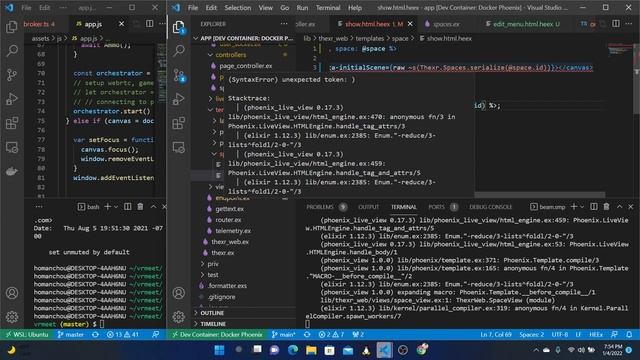640x360 pixels.
Task: Open Explorer view in right VS Code window
Action: coord(179,27)
